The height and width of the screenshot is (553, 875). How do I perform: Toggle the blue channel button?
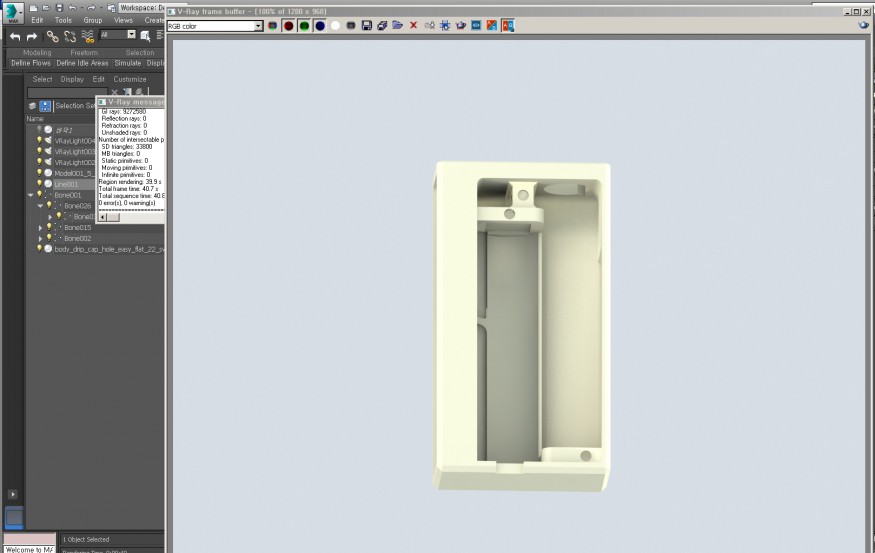click(320, 25)
